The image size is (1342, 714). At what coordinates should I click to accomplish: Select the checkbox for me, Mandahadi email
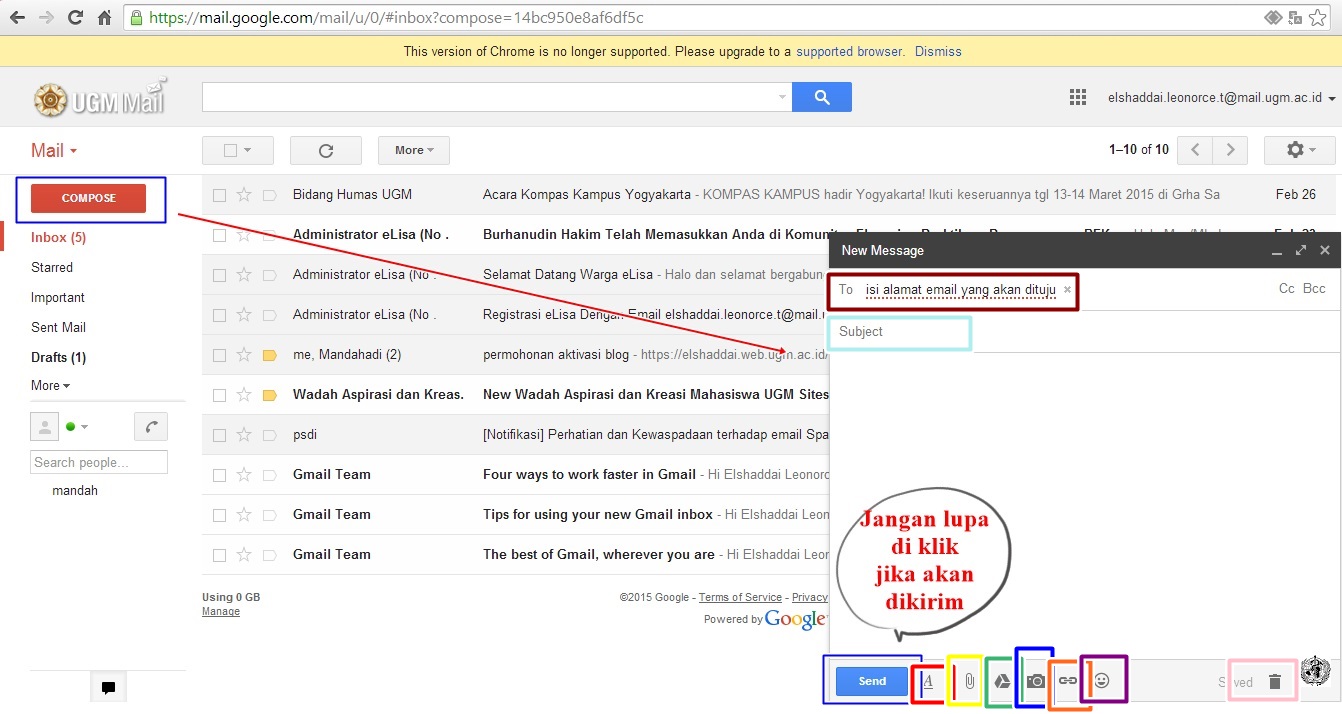tap(219, 355)
